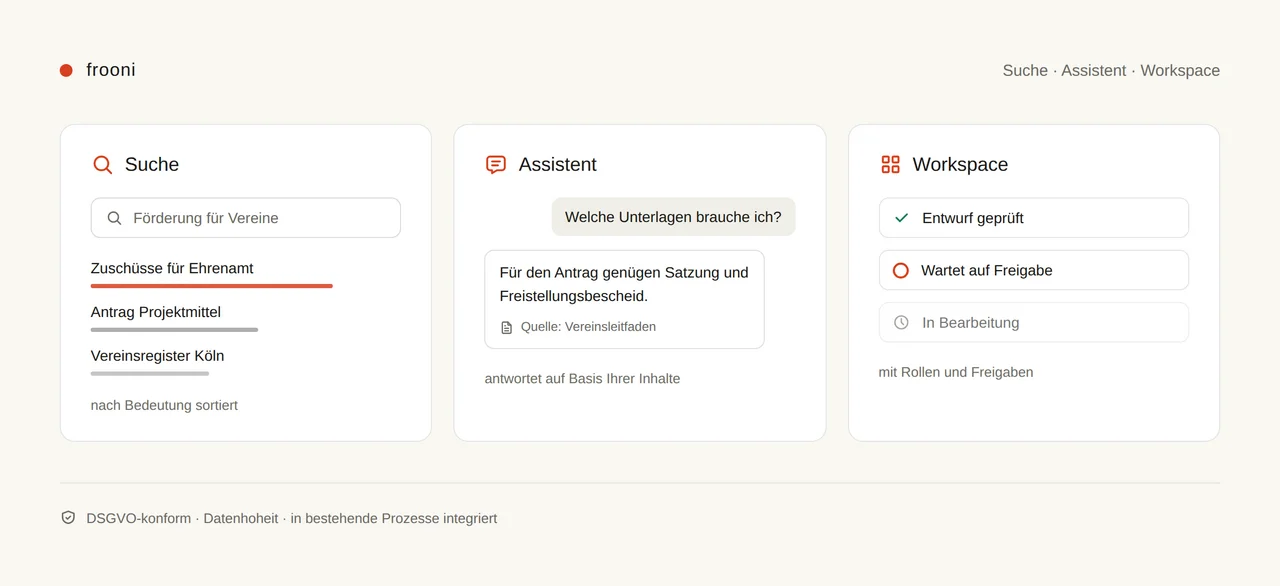Select the In Bearbeitung item
The height and width of the screenshot is (586, 1280).
[1034, 322]
